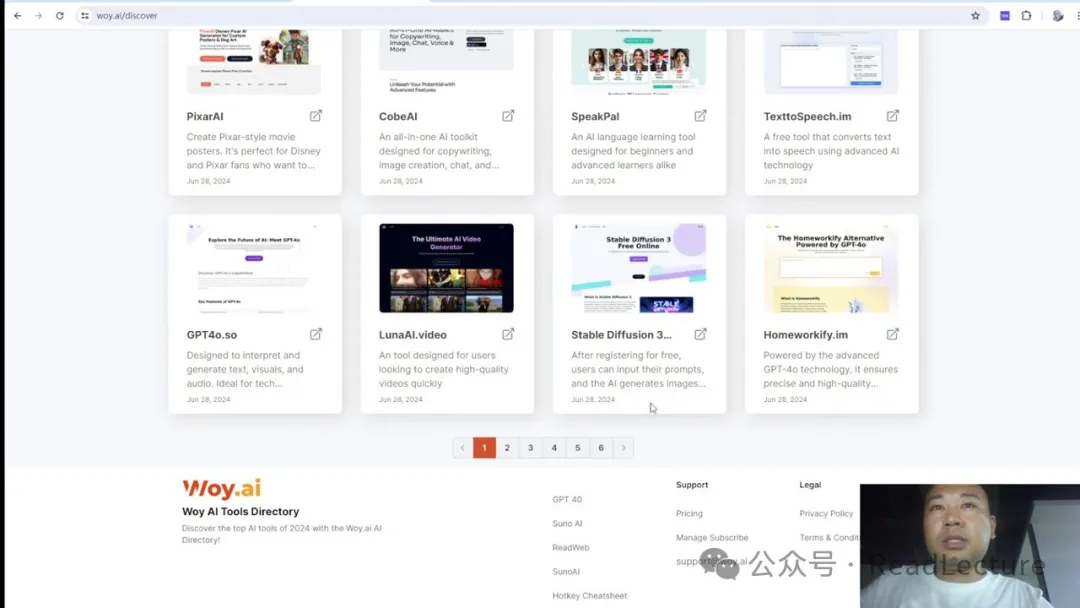
Task: Reload the page with browser refresh icon
Action: pos(59,16)
